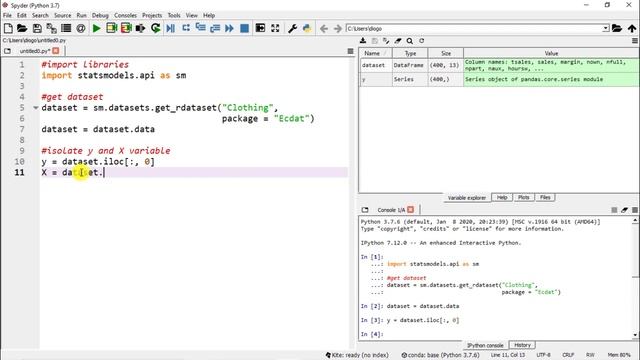Step into function debug icon

pyautogui.click(x=200, y=28)
